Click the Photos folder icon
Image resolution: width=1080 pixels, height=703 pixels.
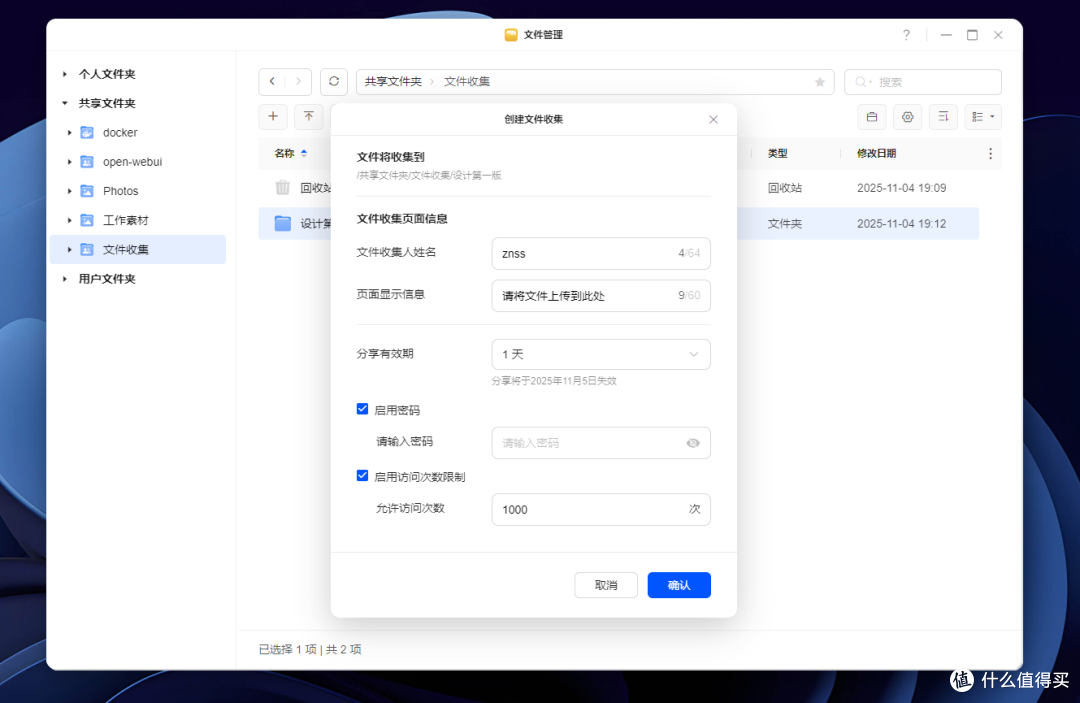(87, 191)
